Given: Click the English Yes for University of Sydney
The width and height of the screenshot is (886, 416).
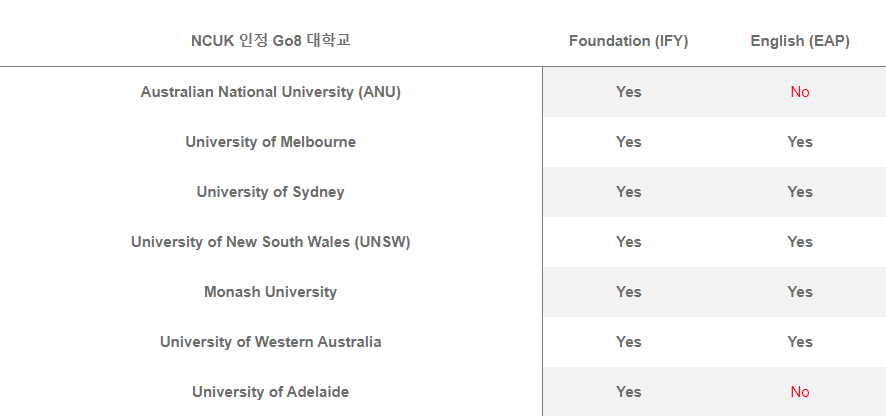Looking at the screenshot, I should tap(800, 192).
